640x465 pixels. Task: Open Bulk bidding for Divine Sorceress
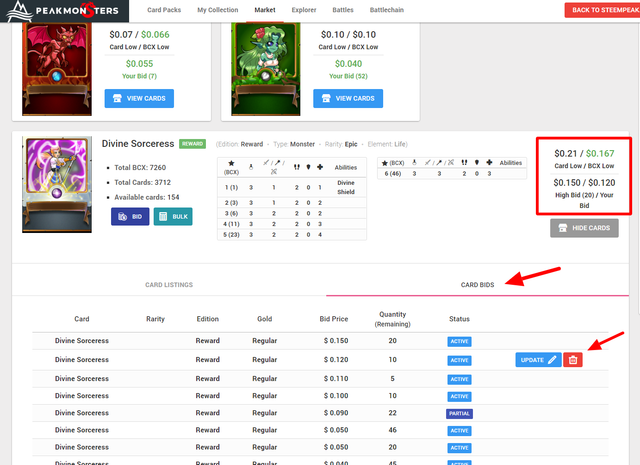pos(173,216)
